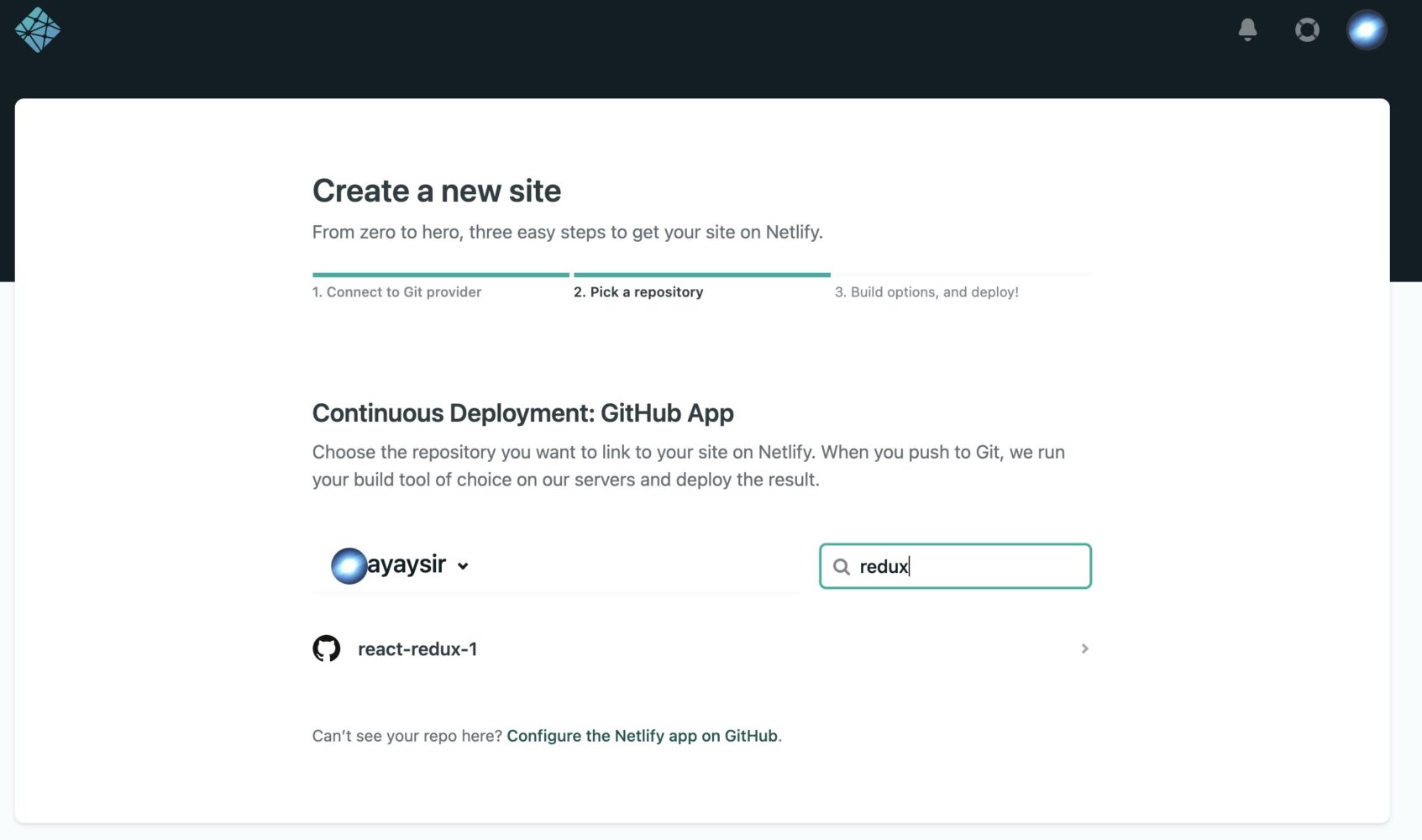Open the notifications bell

pyautogui.click(x=1247, y=30)
